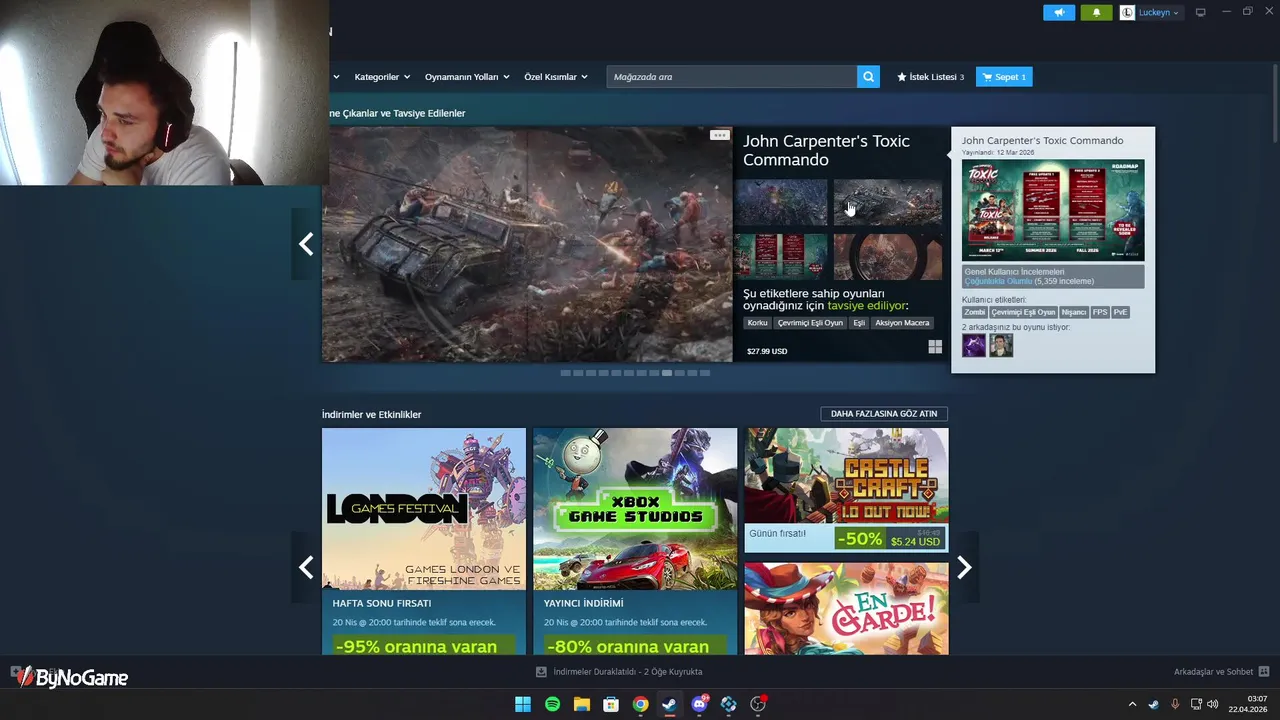Open the Xbox Game Studios publisher sale card

point(635,541)
